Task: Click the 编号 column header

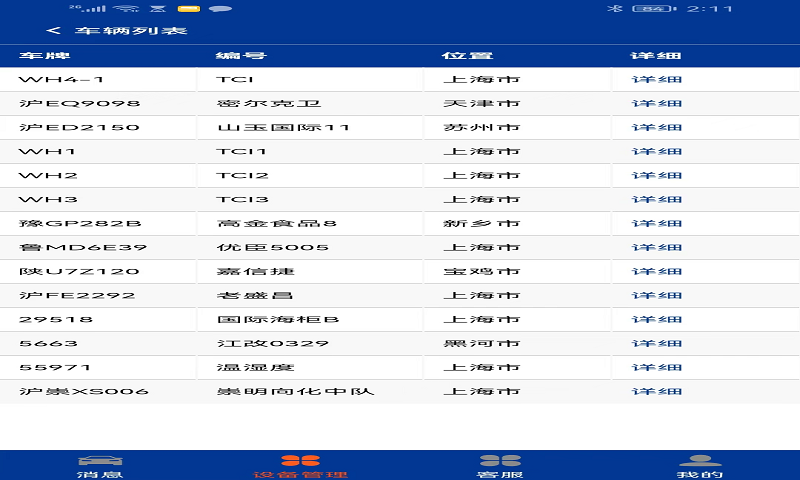Action: coord(241,55)
